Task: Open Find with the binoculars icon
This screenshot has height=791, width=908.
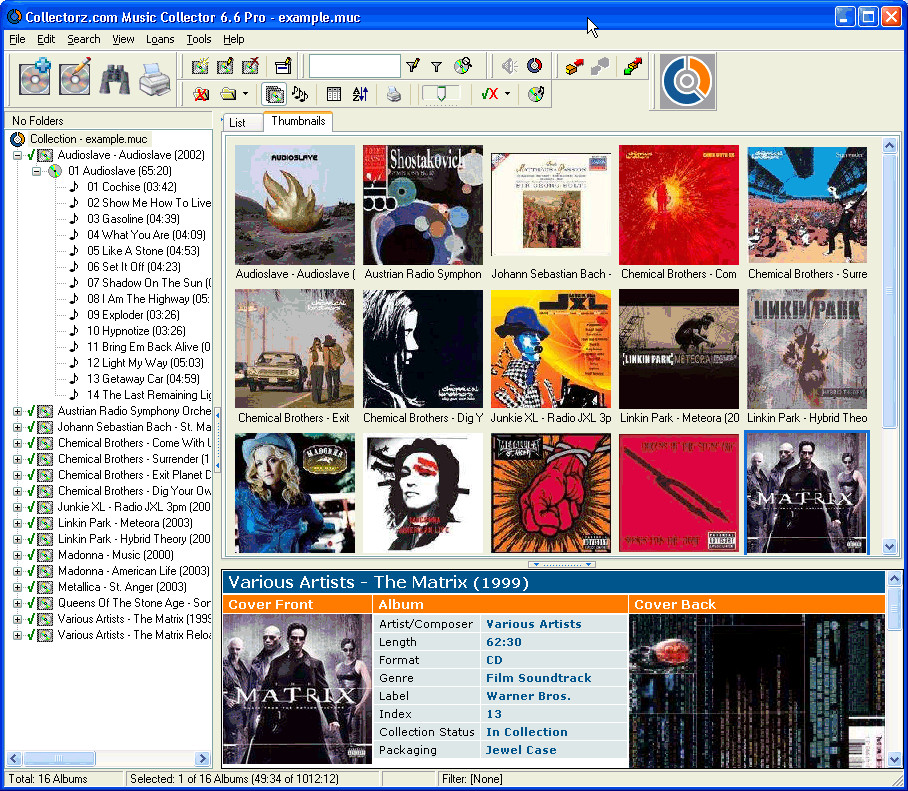Action: 115,78
